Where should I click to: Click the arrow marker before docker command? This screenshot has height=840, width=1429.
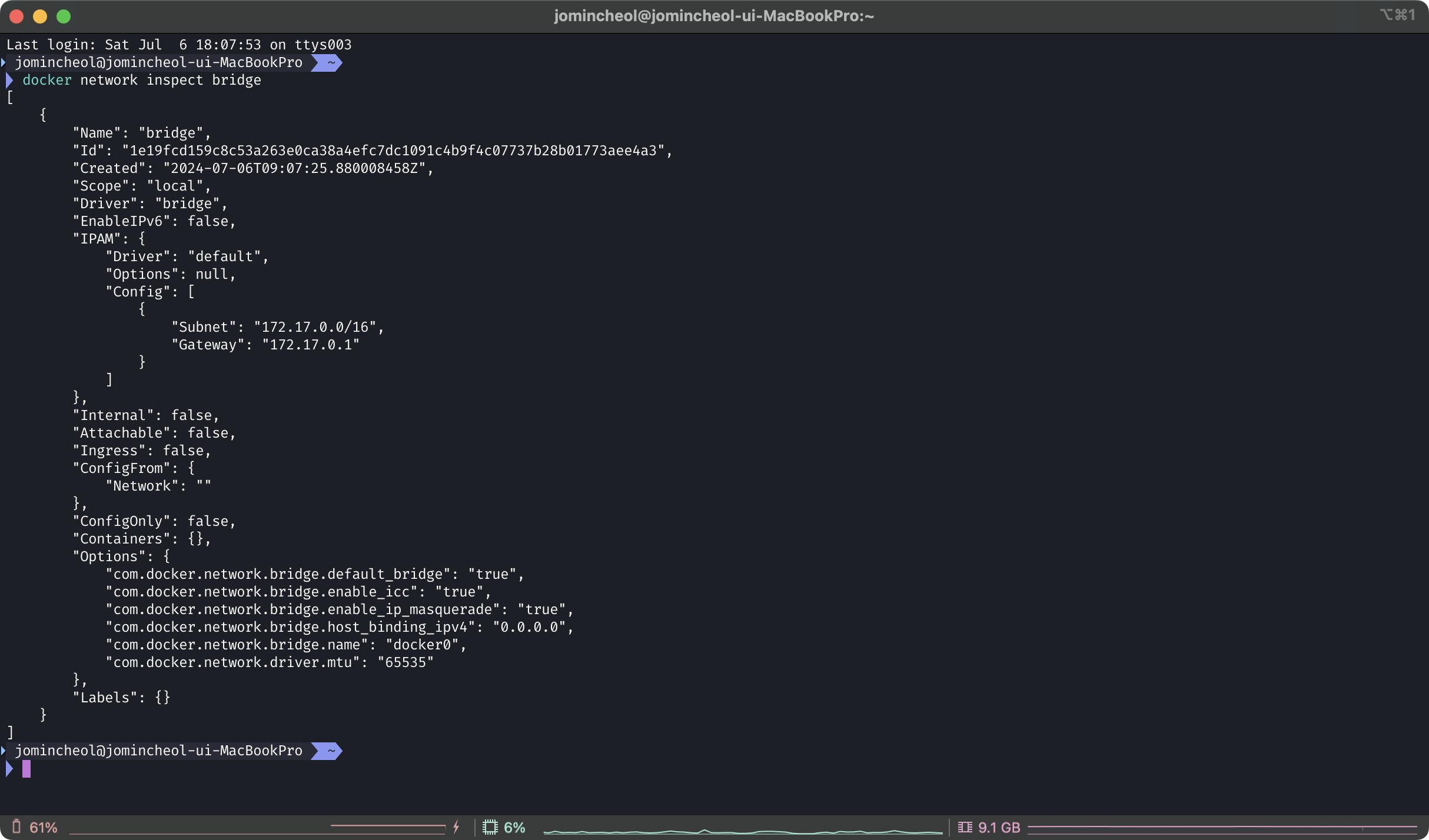pyautogui.click(x=9, y=80)
